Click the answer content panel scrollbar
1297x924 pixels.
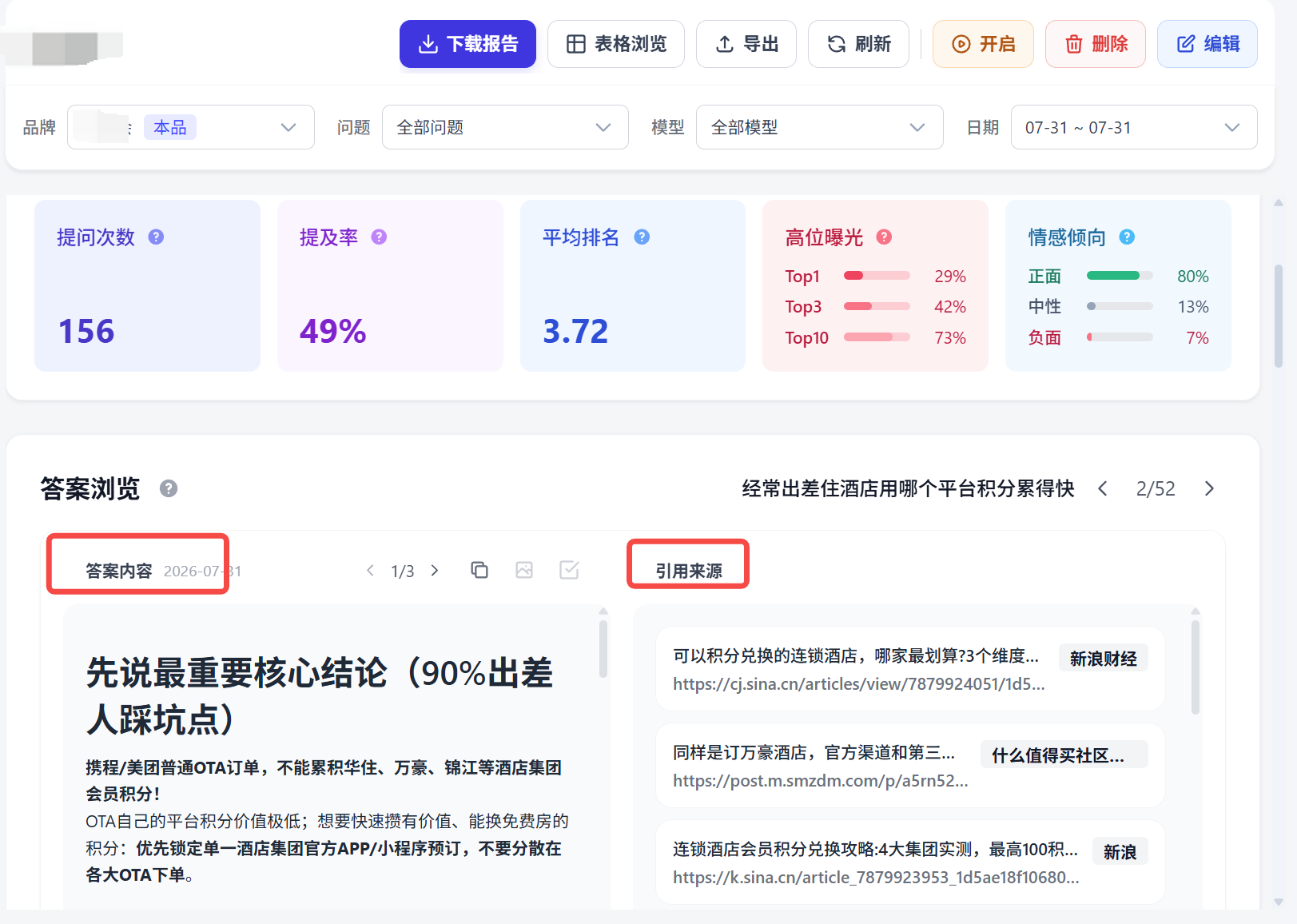[x=603, y=649]
